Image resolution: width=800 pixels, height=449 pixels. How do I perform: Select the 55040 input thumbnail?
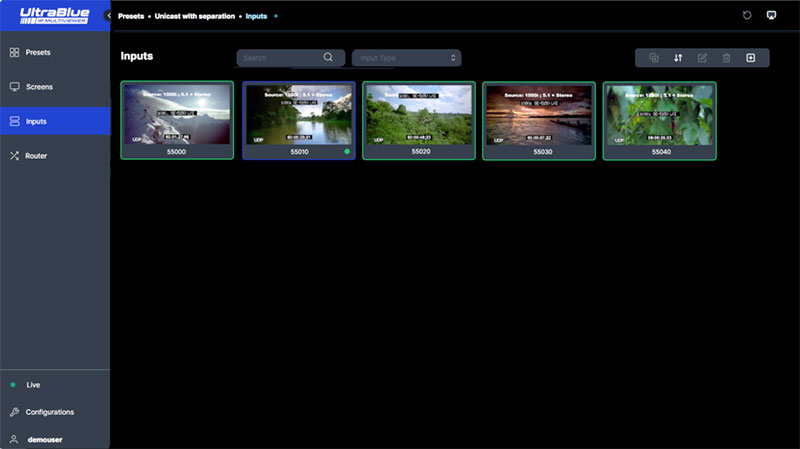click(x=659, y=116)
